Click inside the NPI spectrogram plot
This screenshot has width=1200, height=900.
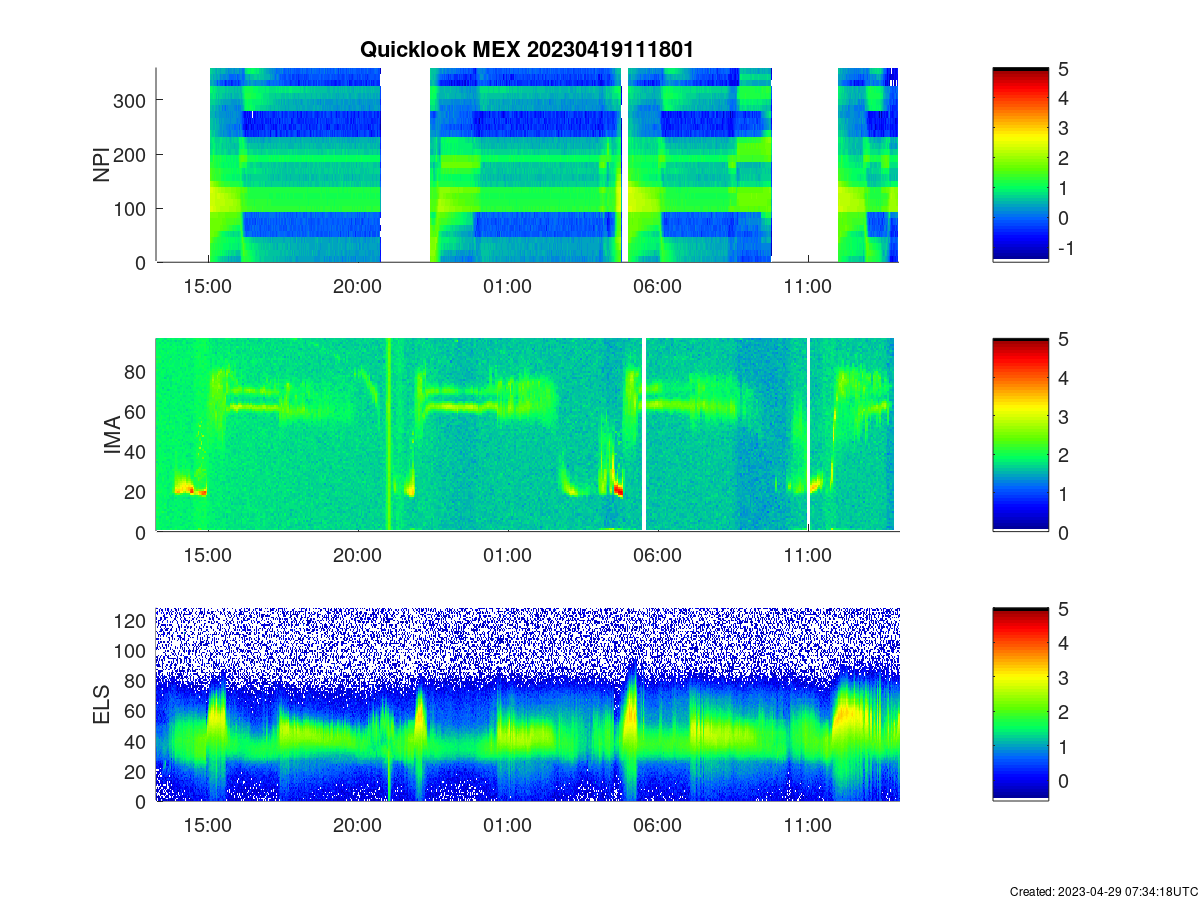click(527, 165)
